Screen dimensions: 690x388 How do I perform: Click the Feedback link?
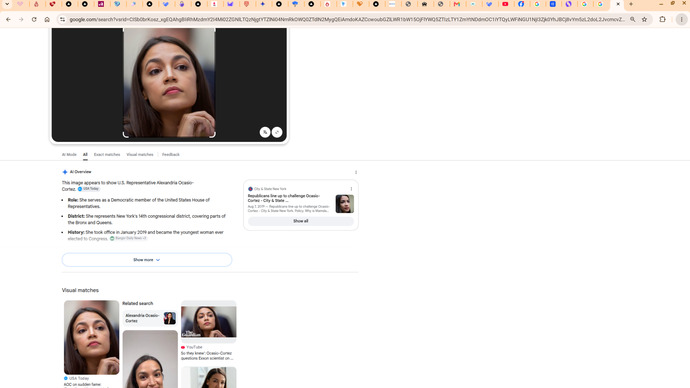click(x=171, y=154)
